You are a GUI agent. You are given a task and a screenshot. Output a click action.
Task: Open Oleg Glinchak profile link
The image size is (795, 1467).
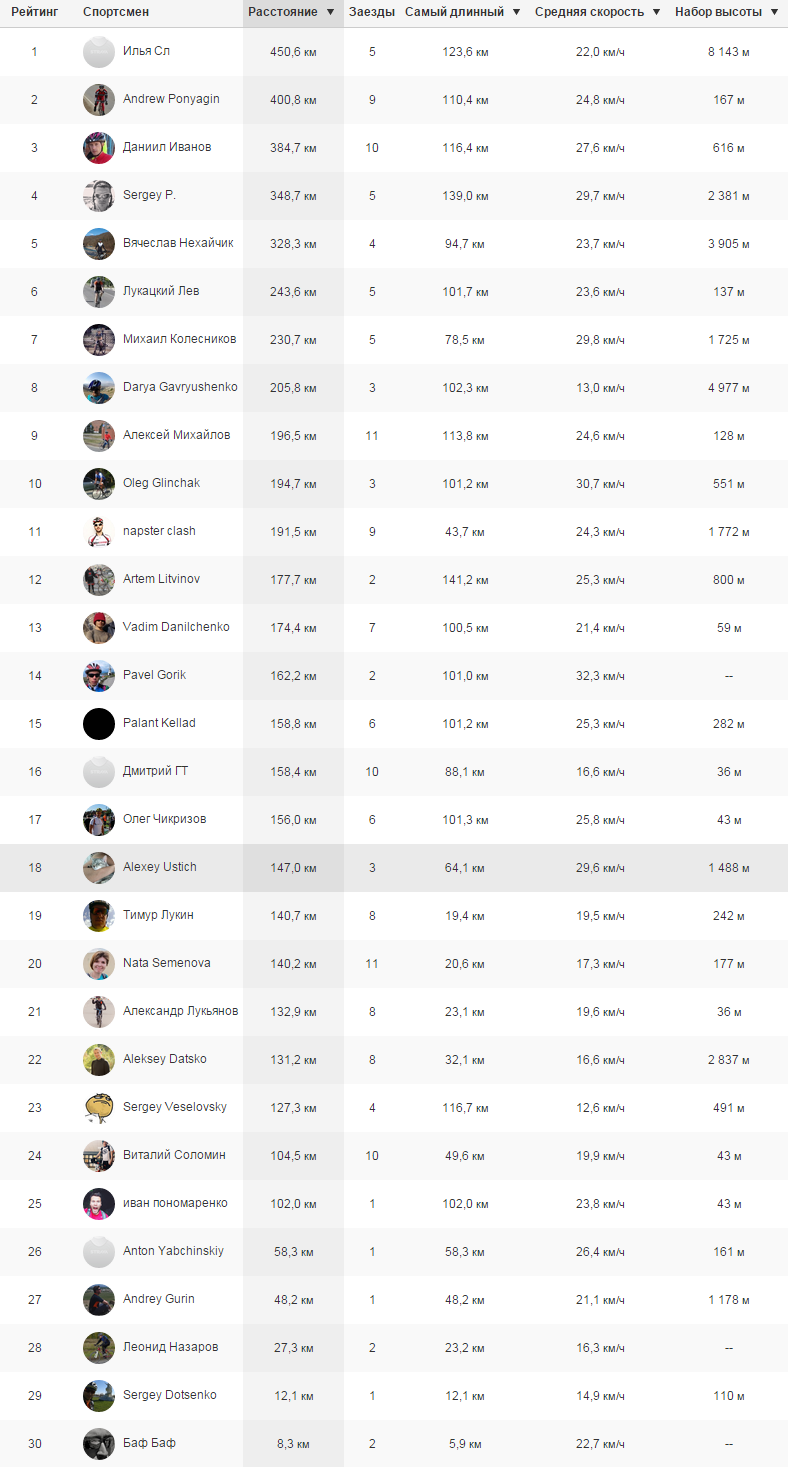point(161,483)
